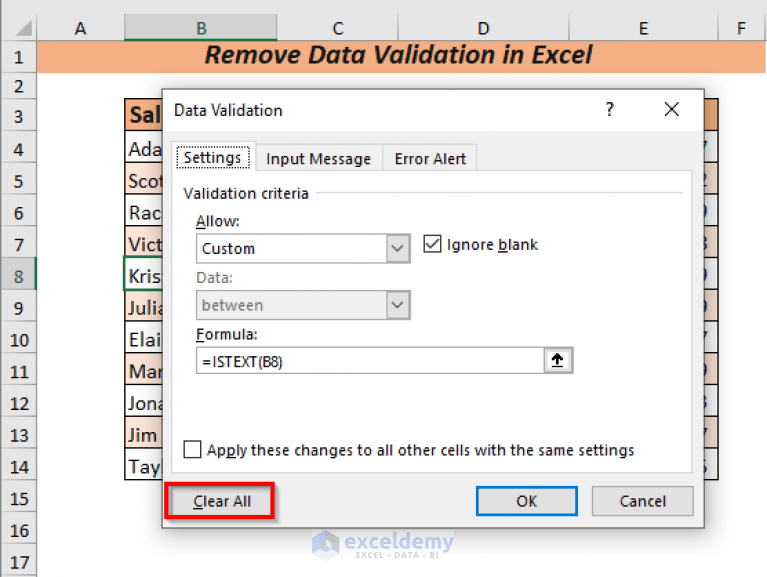
Task: Select column F header
Action: tap(742, 28)
